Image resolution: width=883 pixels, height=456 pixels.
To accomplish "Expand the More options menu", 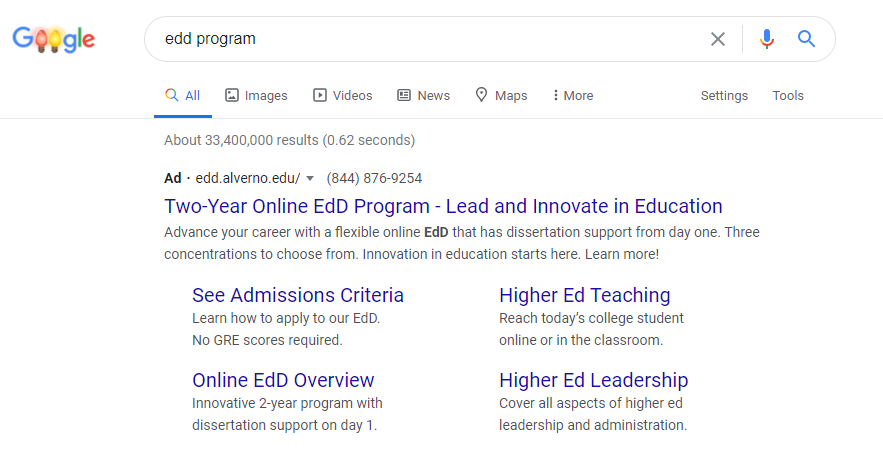I will click(572, 96).
